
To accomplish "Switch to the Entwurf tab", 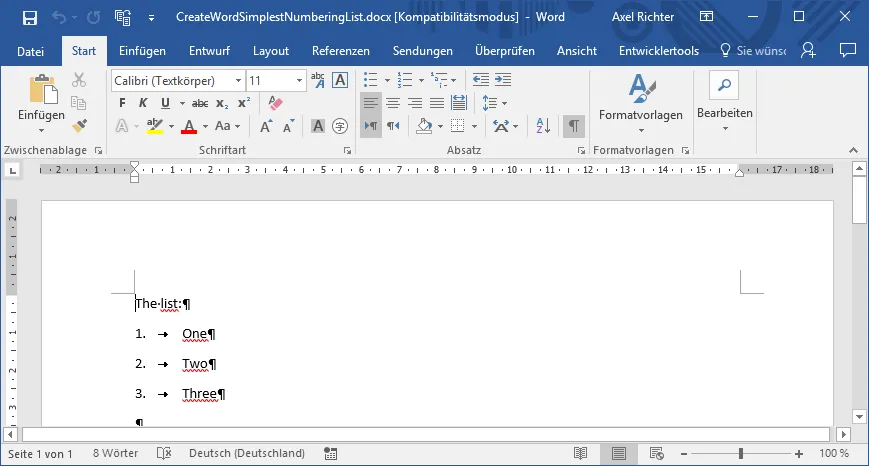I will tap(209, 51).
